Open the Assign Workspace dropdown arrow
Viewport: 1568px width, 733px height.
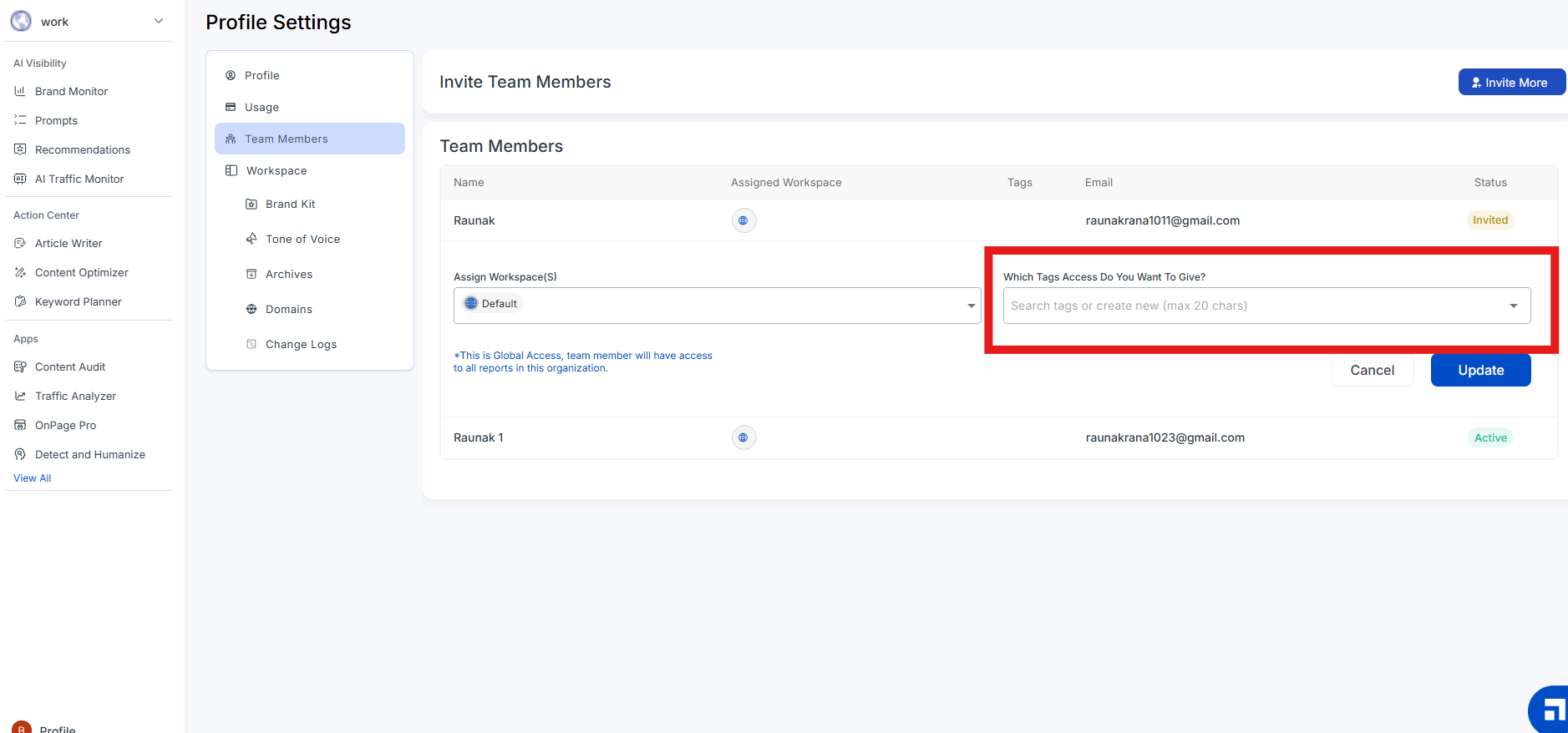point(971,306)
